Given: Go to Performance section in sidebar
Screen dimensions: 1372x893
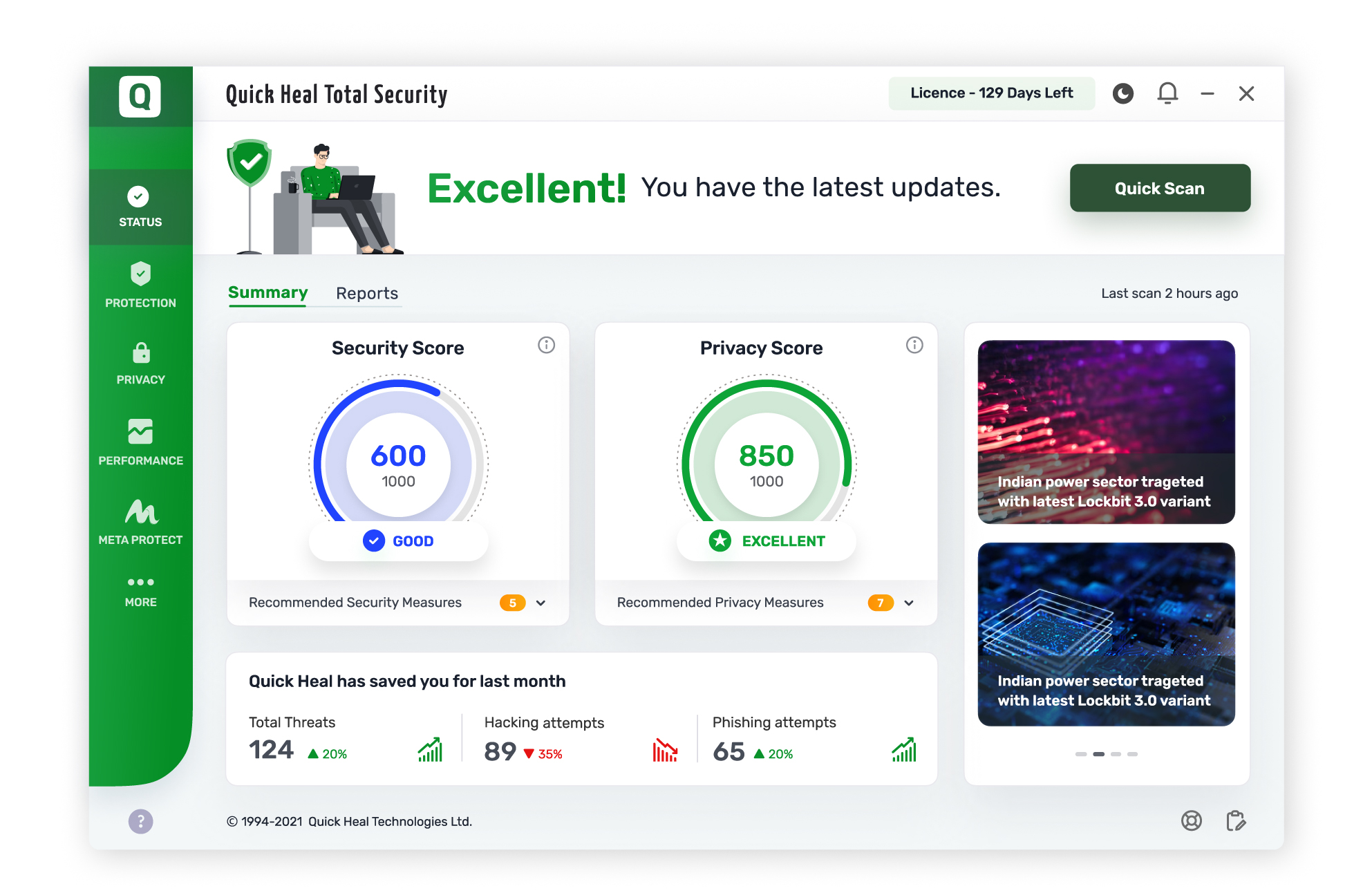Looking at the screenshot, I should 140,442.
